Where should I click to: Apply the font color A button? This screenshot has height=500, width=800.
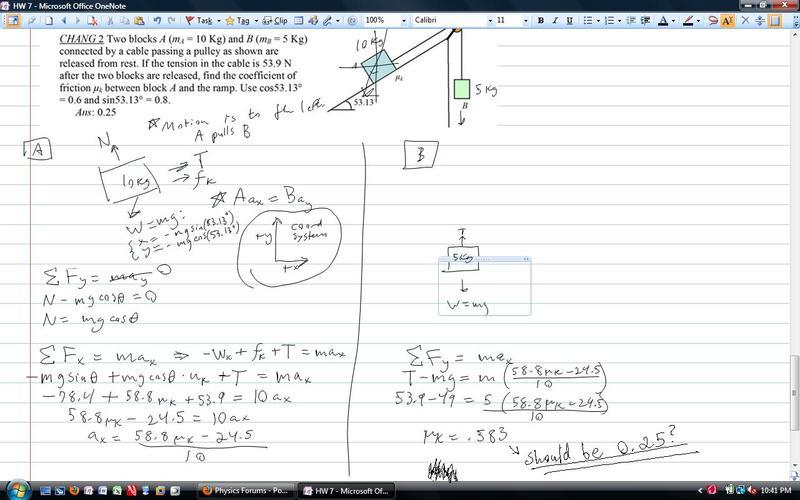pos(663,21)
